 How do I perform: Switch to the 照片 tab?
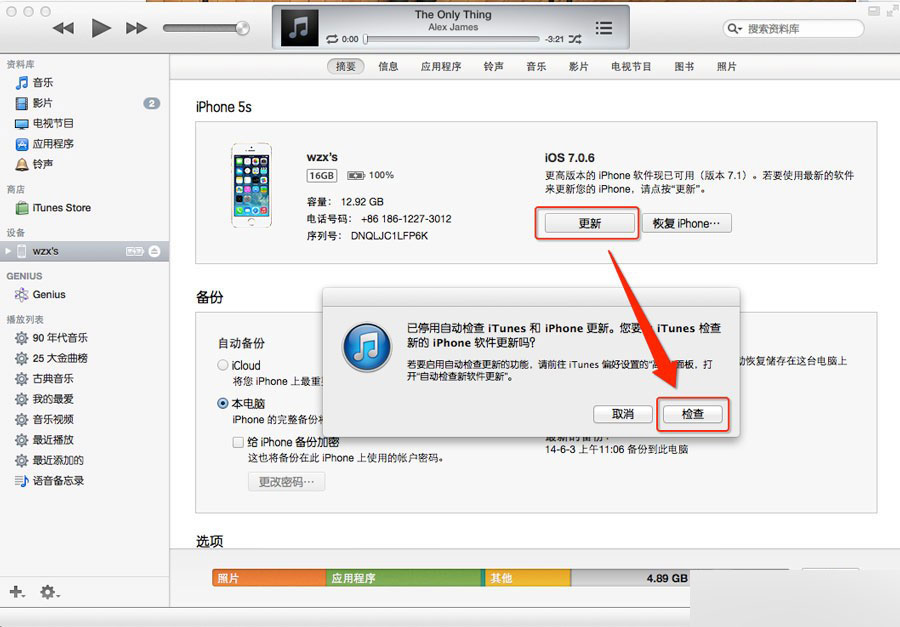click(x=727, y=67)
